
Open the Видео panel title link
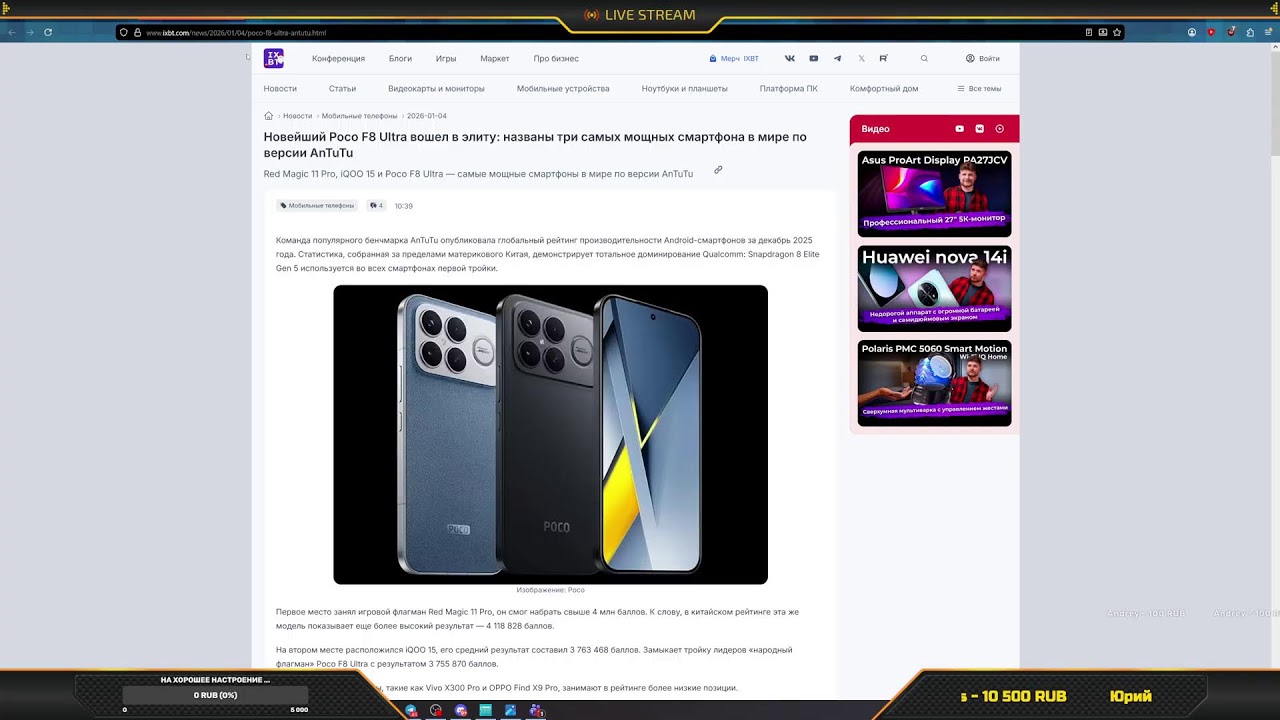point(875,129)
